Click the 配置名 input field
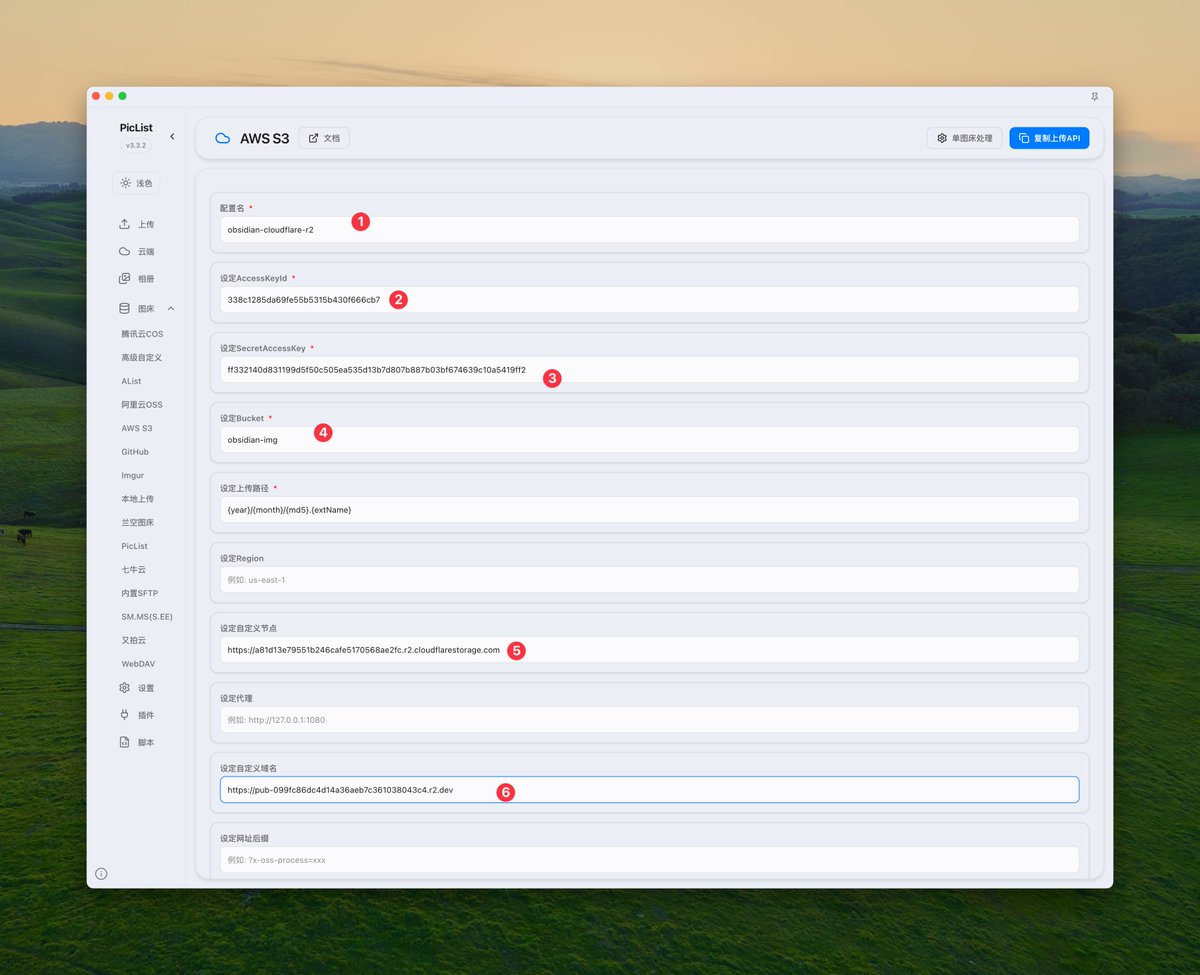The width and height of the screenshot is (1200, 975). (649, 230)
